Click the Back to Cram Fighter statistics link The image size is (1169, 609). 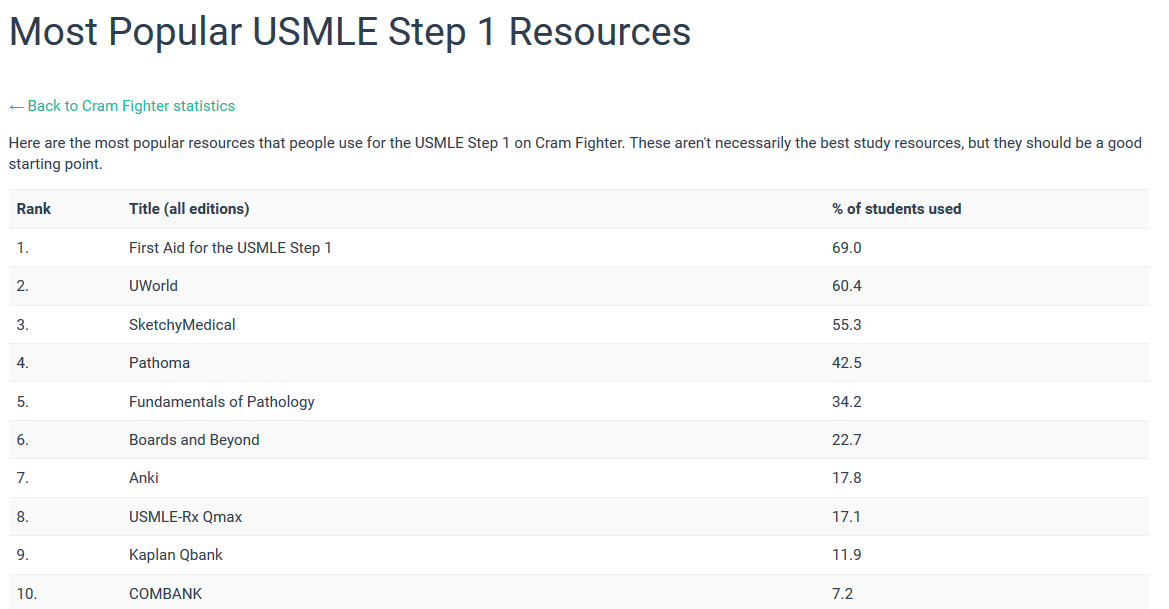[x=122, y=106]
